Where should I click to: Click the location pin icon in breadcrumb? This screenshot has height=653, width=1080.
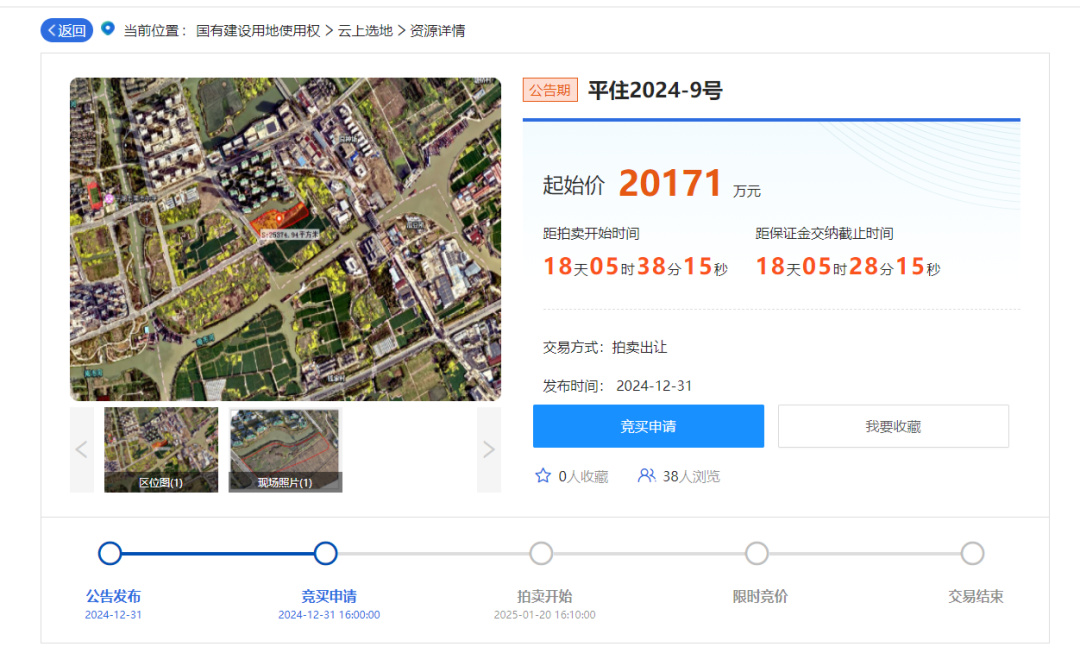pyautogui.click(x=107, y=28)
